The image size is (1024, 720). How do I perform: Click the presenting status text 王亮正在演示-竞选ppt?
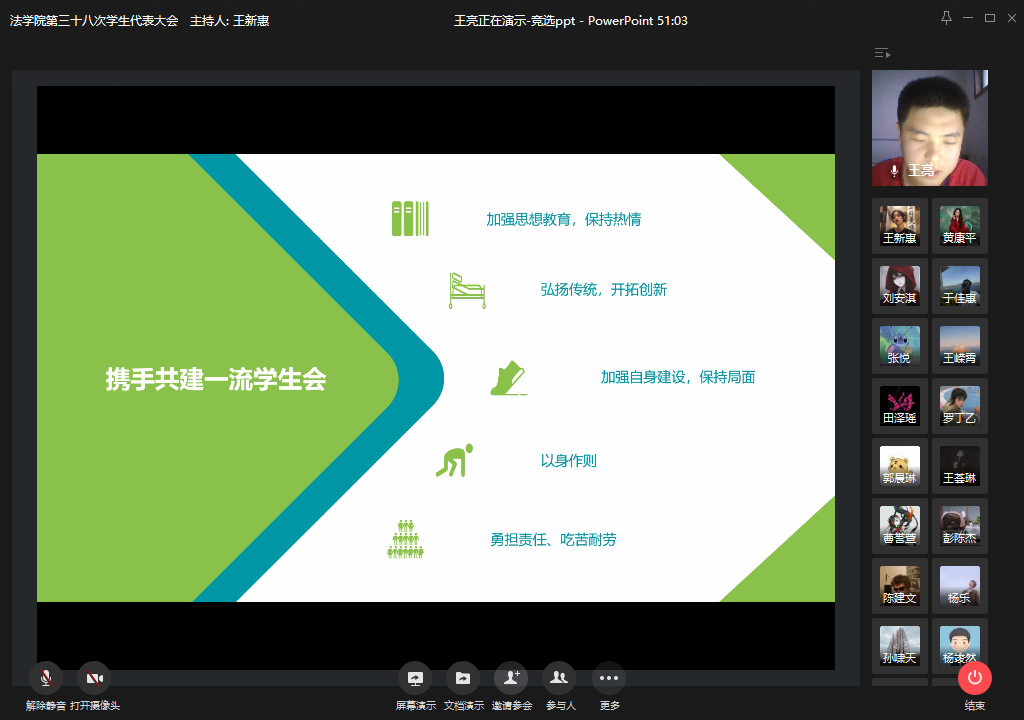click(x=515, y=21)
